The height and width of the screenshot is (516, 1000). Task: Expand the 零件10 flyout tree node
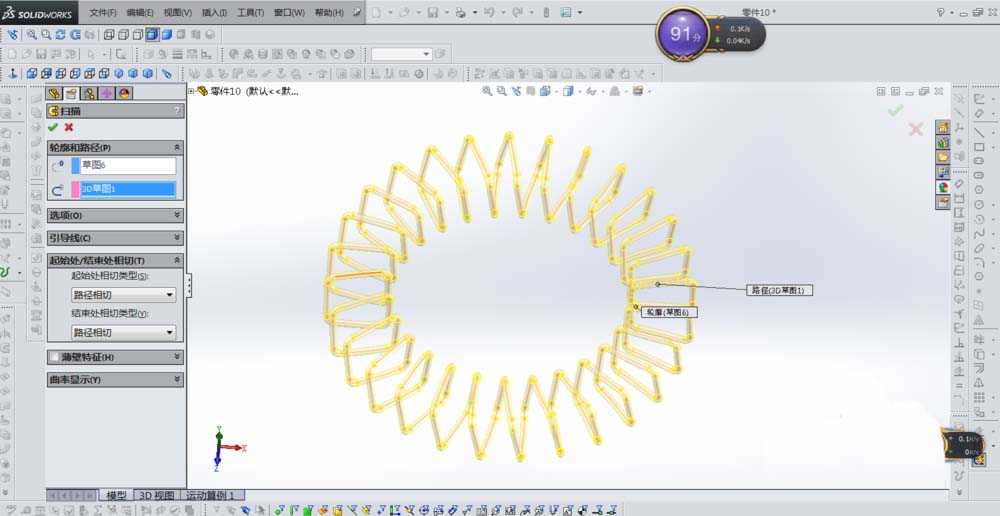tap(191, 92)
